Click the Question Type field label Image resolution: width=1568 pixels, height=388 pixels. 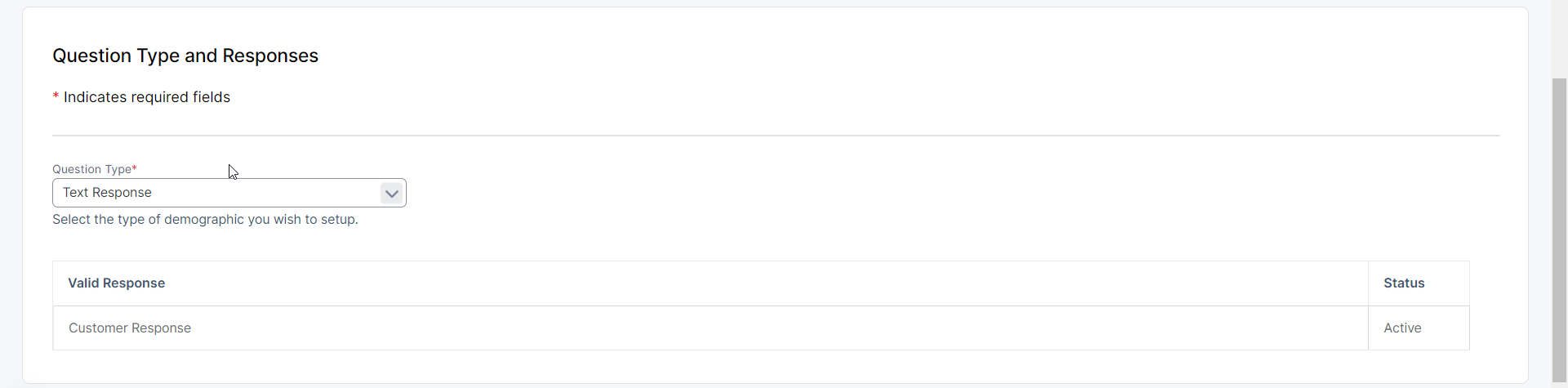(x=91, y=169)
